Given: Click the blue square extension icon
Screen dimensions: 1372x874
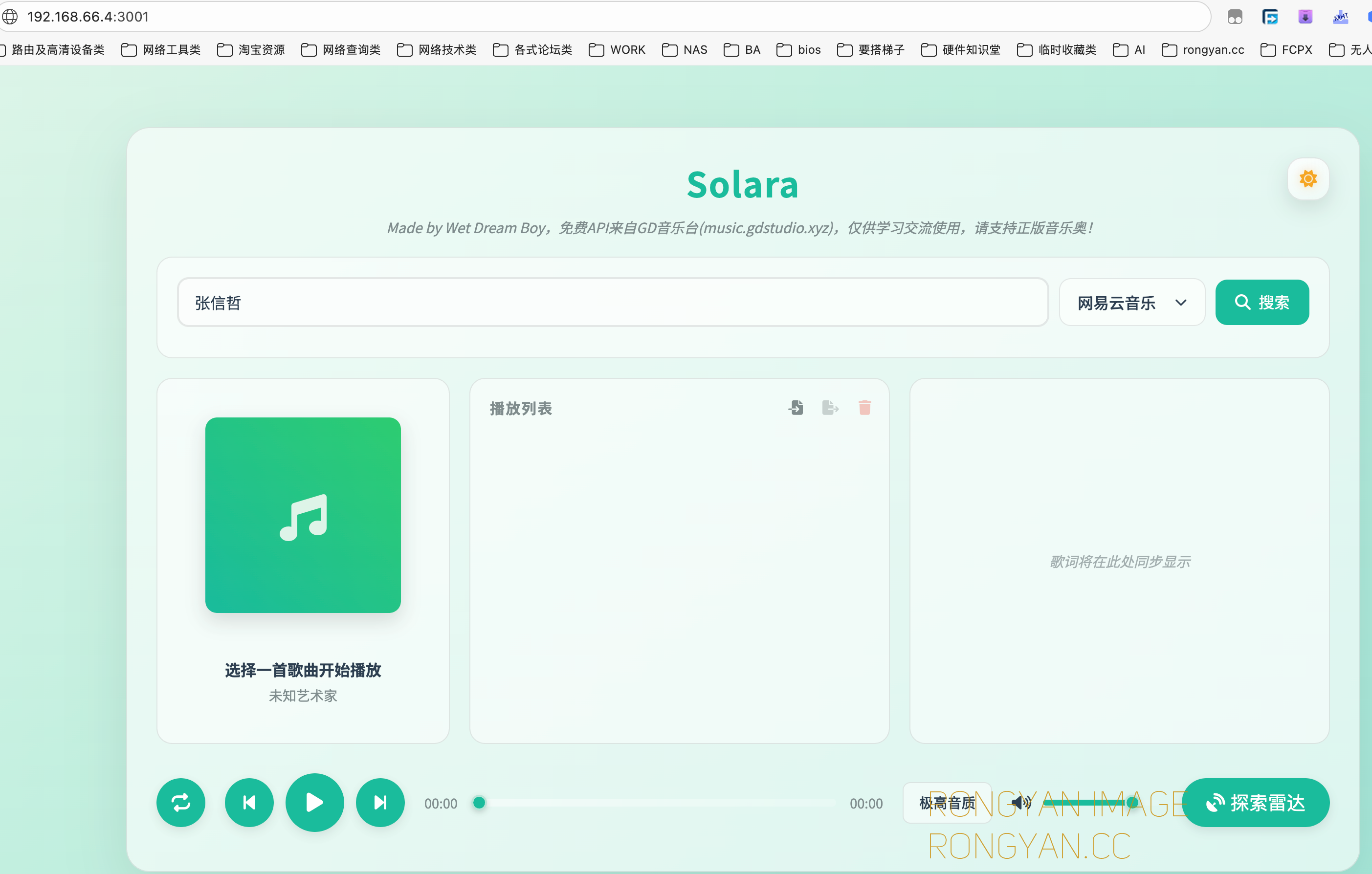Looking at the screenshot, I should click(1270, 17).
